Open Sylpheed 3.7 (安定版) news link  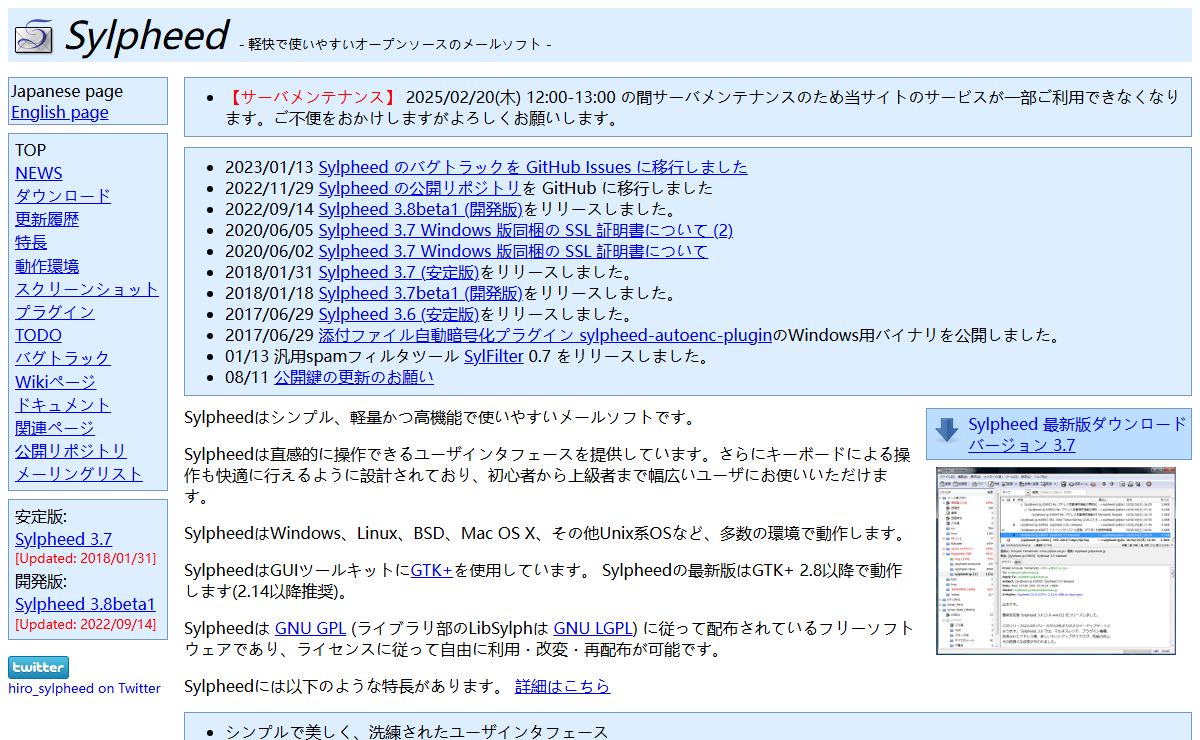[399, 272]
